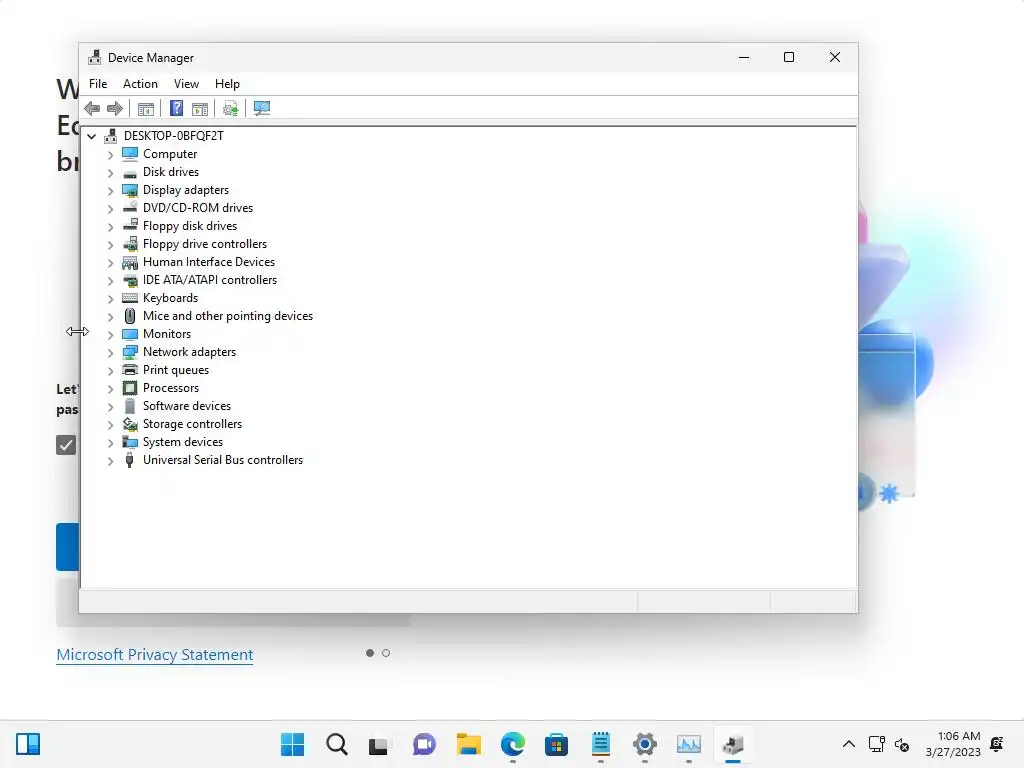Image resolution: width=1024 pixels, height=768 pixels.
Task: Select the Display adapters icon
Action: [x=130, y=190]
